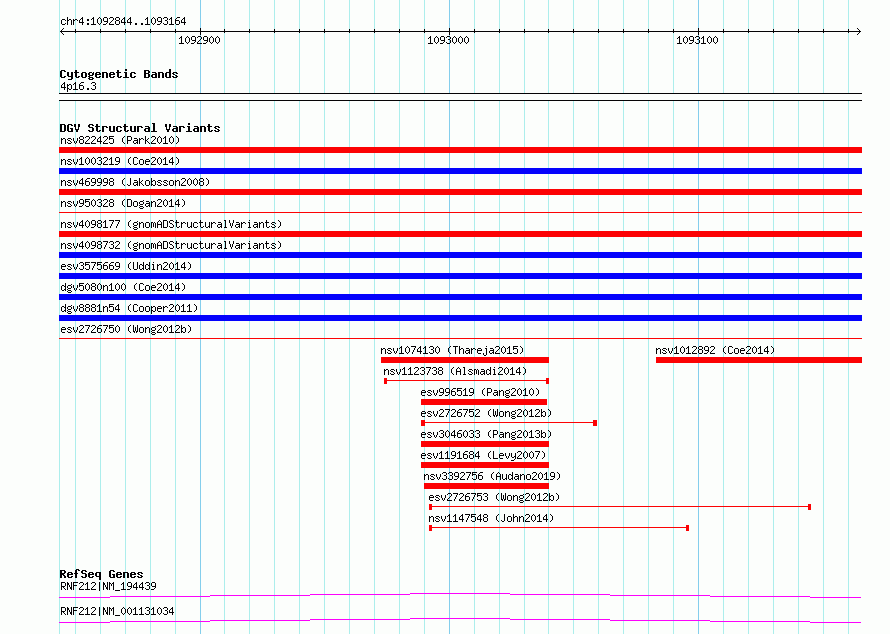Click the blue dgv8881n54 variant bar
Image resolution: width=890 pixels, height=634 pixels.
(x=460, y=318)
